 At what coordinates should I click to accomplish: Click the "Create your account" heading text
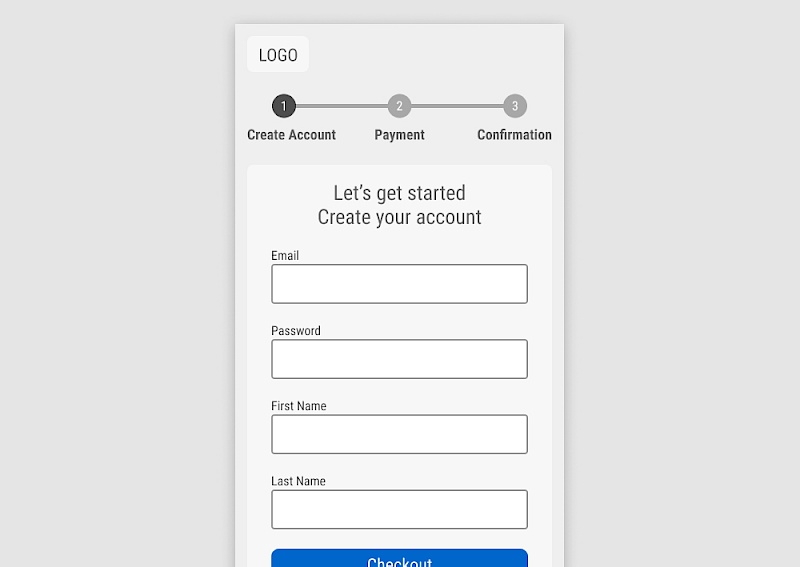point(399,217)
